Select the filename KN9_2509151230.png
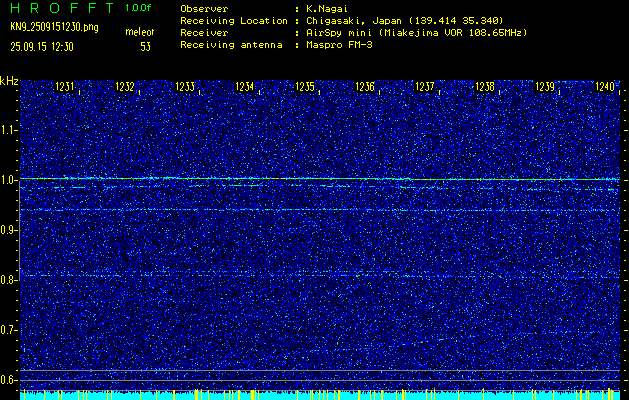Viewport: 629px width, 400px height. click(x=54, y=27)
